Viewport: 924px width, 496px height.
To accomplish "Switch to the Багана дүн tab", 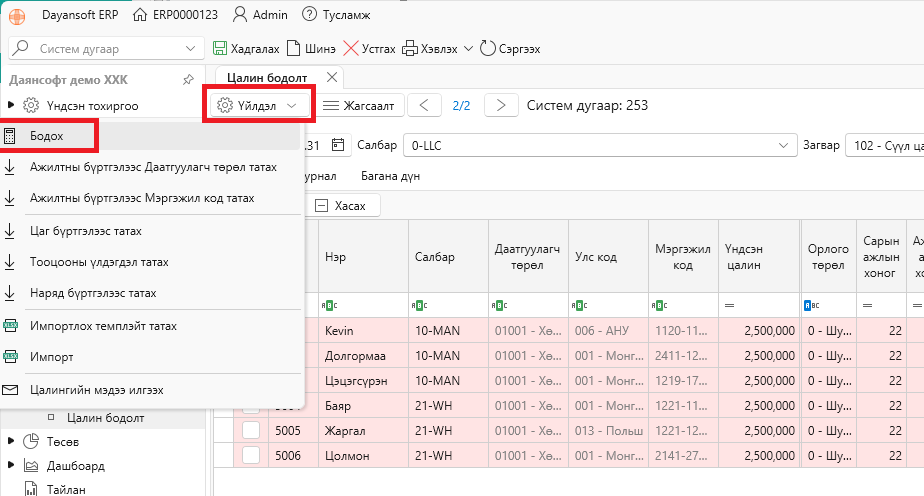I will pyautogui.click(x=390, y=176).
